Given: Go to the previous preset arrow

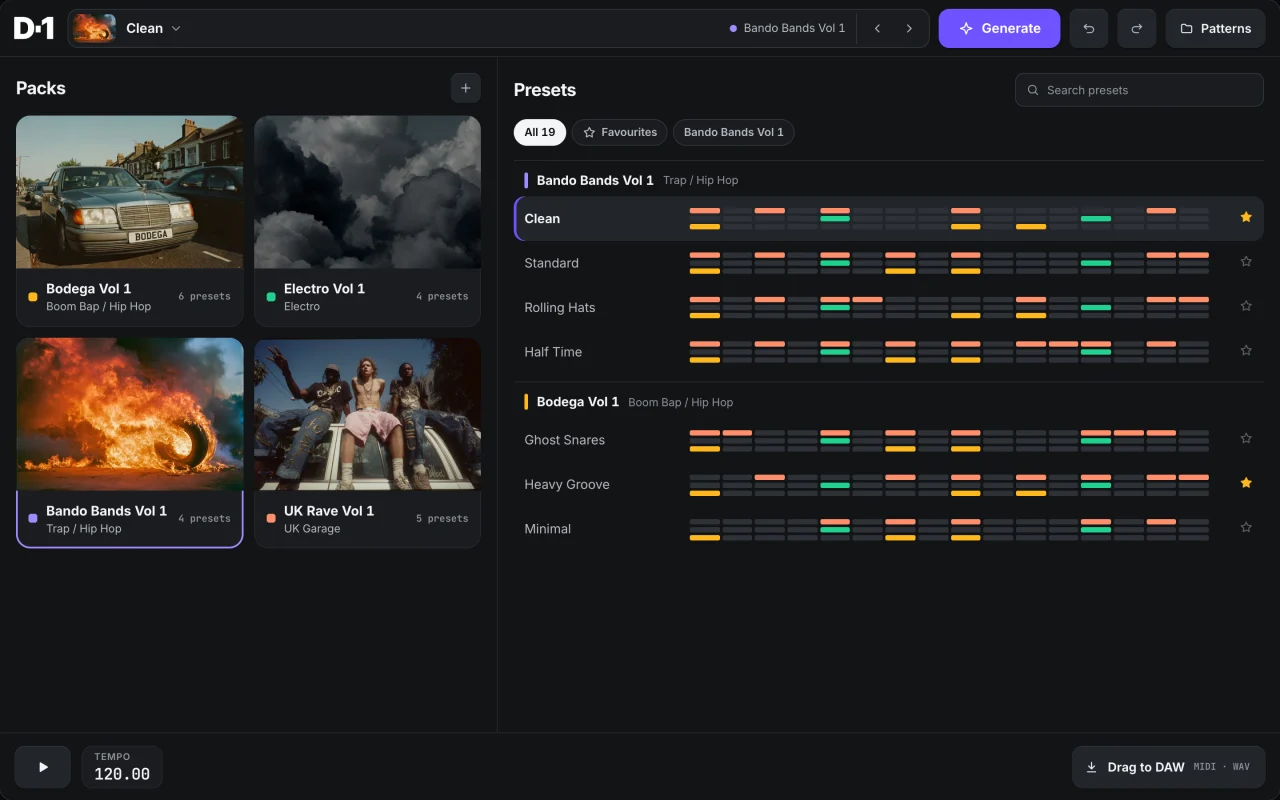Looking at the screenshot, I should click(877, 28).
